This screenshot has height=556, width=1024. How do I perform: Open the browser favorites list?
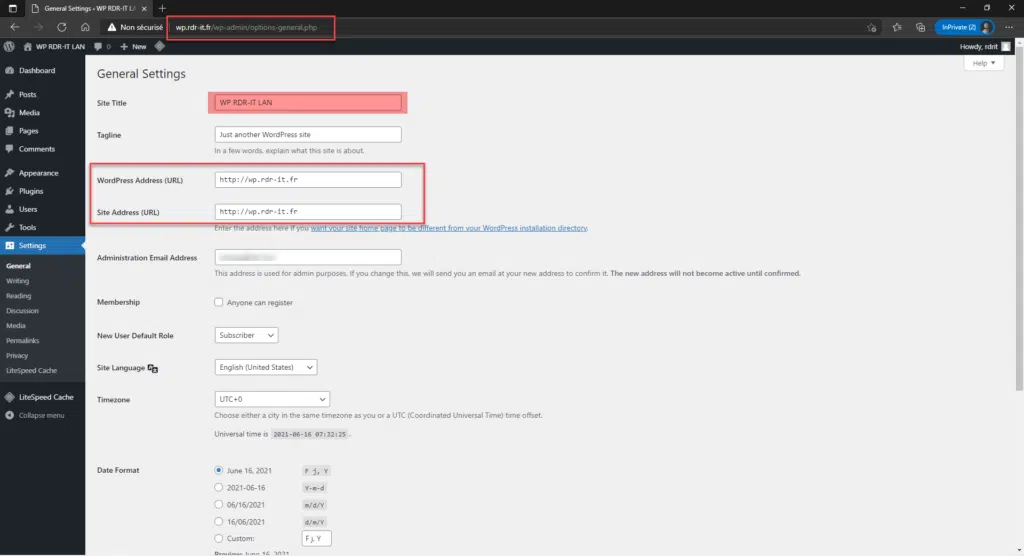[x=897, y=27]
